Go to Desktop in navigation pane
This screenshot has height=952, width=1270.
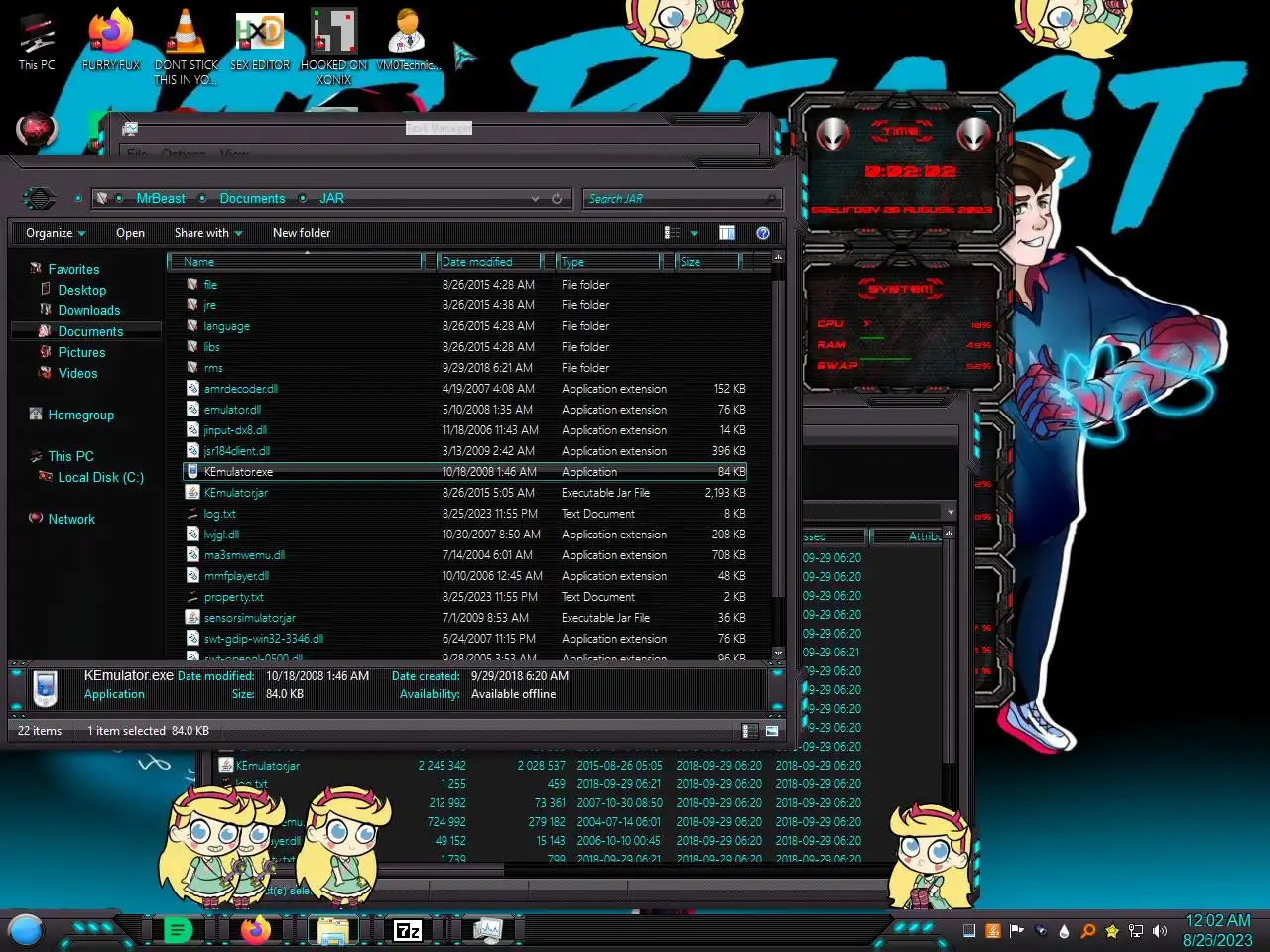pos(81,290)
